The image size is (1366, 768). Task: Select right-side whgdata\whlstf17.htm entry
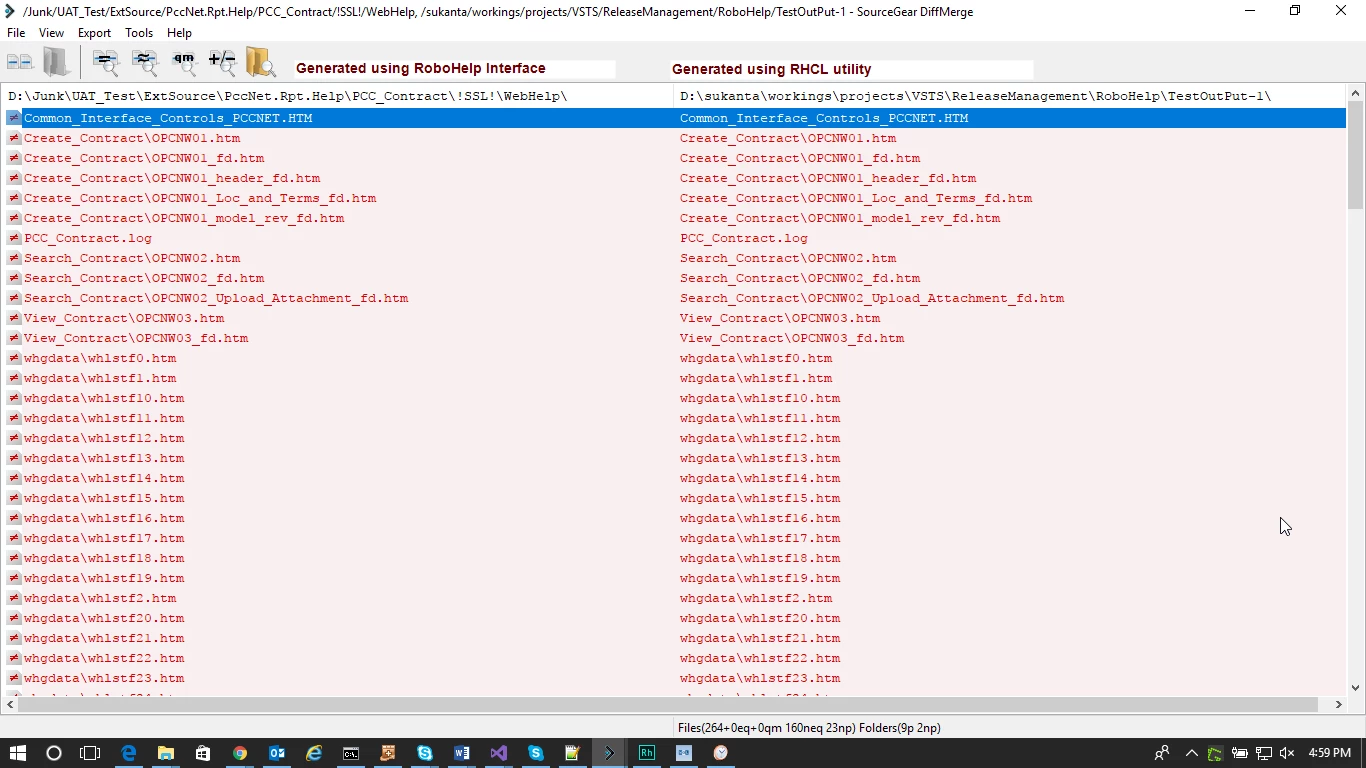760,538
